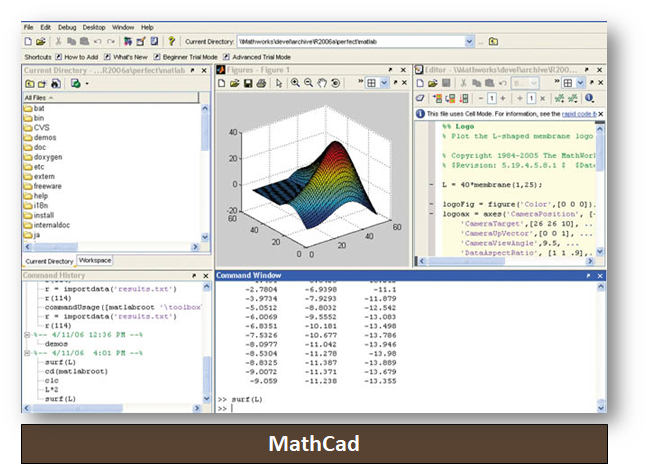The image size is (649, 472).
Task: Click cd(matlabroot) in Command History
Action: tap(76, 372)
